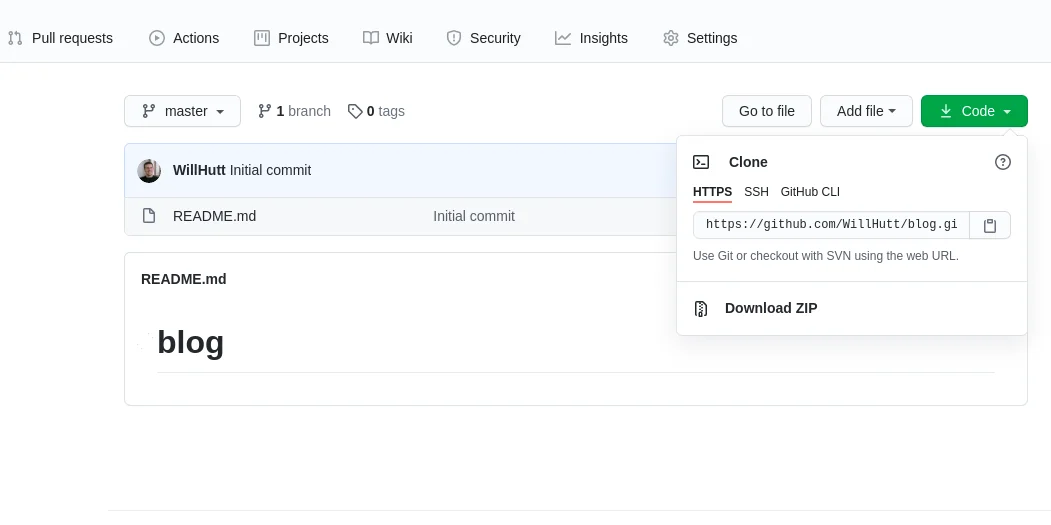Open the Wiki tab
The image size is (1051, 525).
[x=387, y=38]
